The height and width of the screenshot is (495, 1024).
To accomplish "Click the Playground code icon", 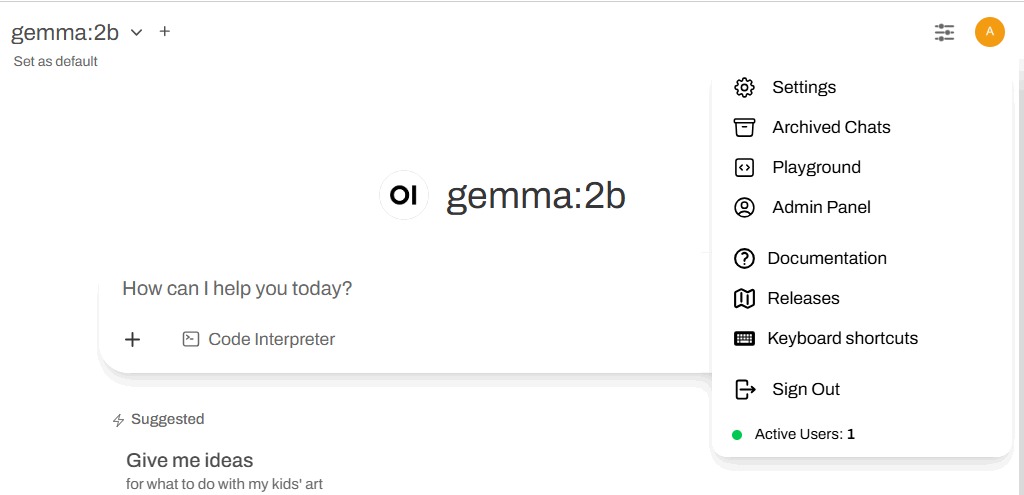I will (x=744, y=168).
